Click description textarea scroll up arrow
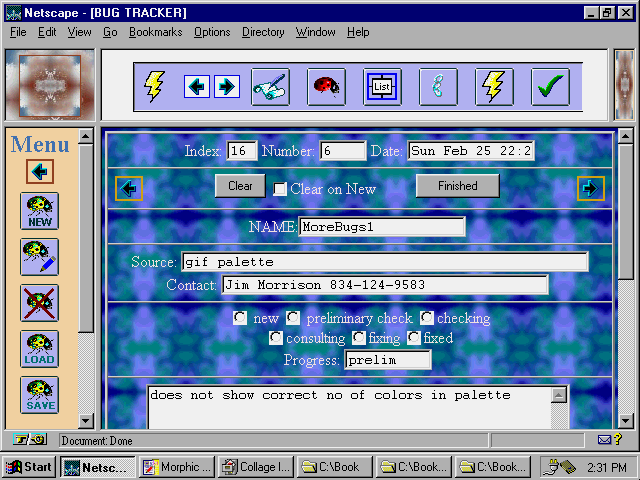 coord(559,395)
